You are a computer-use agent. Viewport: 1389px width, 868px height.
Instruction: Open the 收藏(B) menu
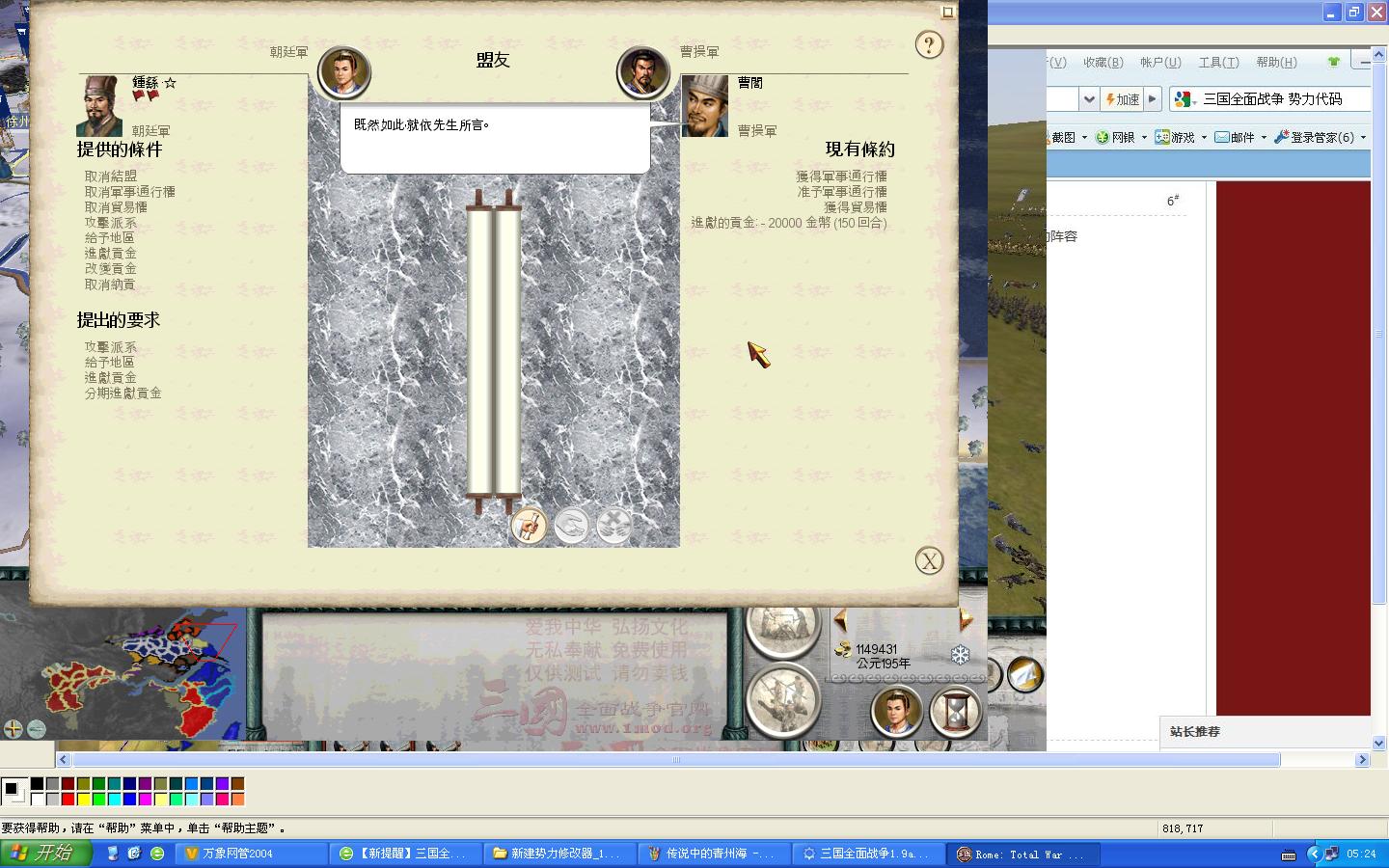pyautogui.click(x=1103, y=63)
